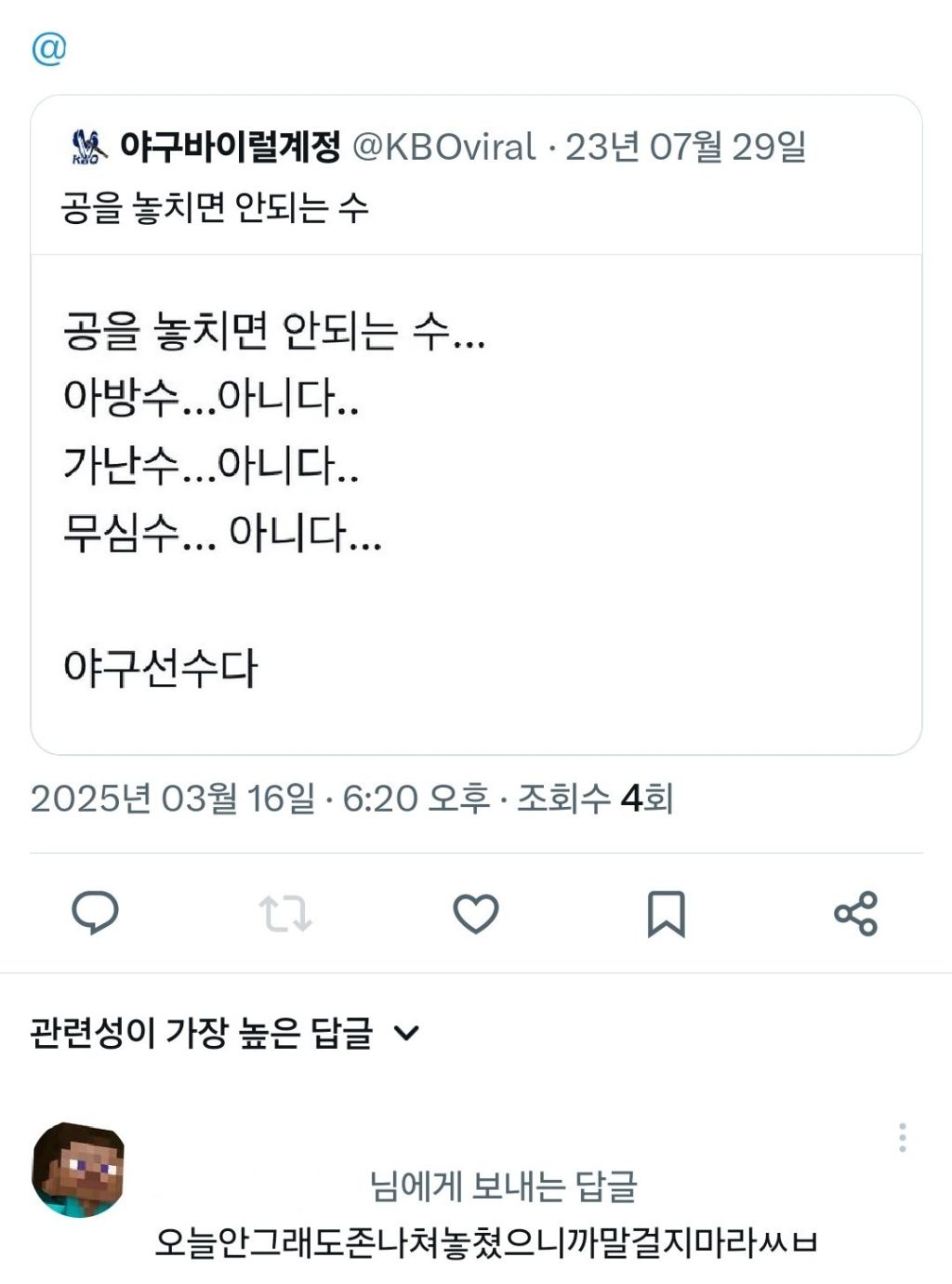Screen dimensions: 952x1284
Task: Open the Minecraft Steve avatar profile
Action: tap(78, 1169)
